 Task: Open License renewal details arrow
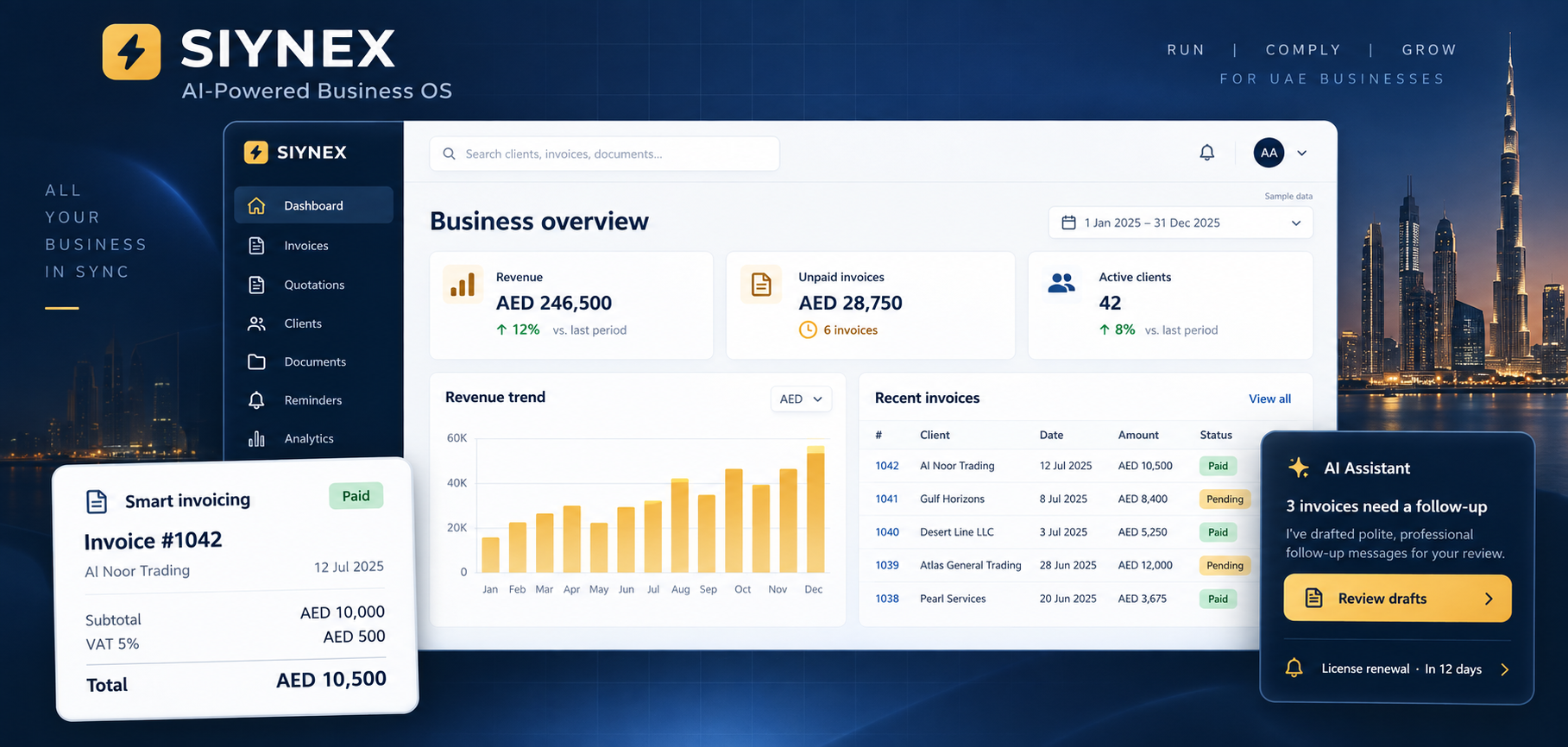[x=1505, y=669]
